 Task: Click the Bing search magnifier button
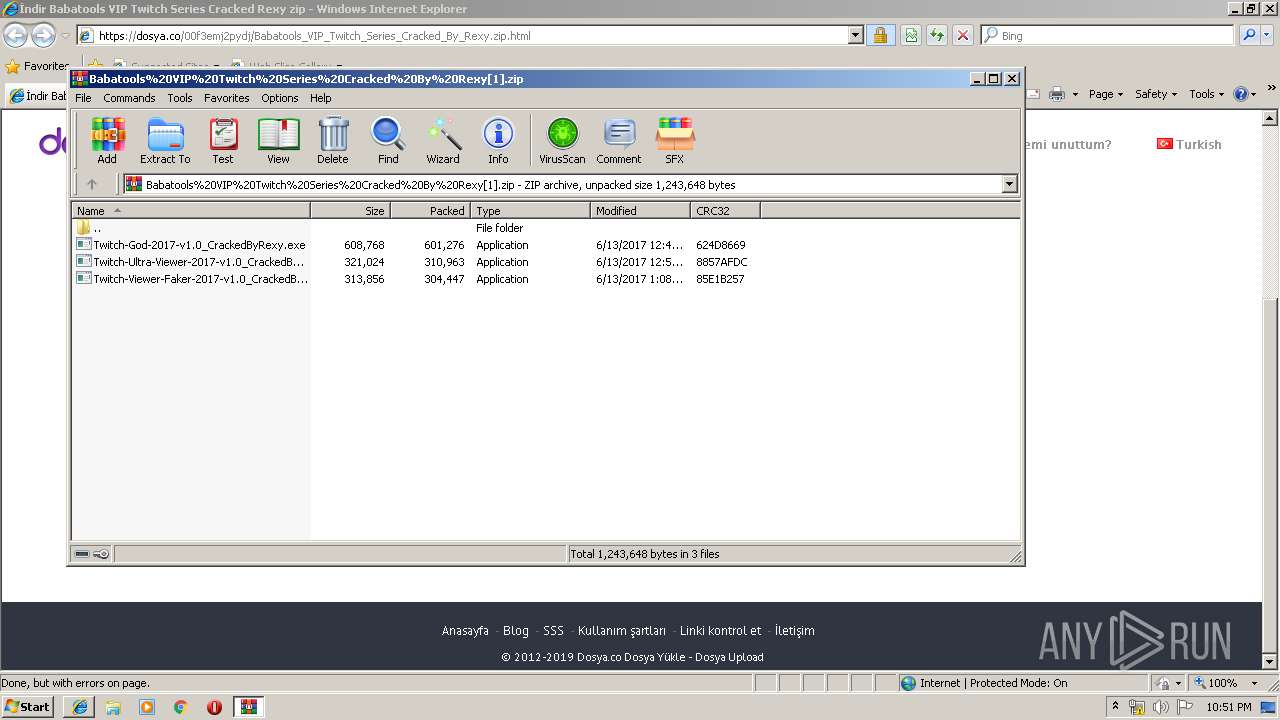click(1249, 35)
